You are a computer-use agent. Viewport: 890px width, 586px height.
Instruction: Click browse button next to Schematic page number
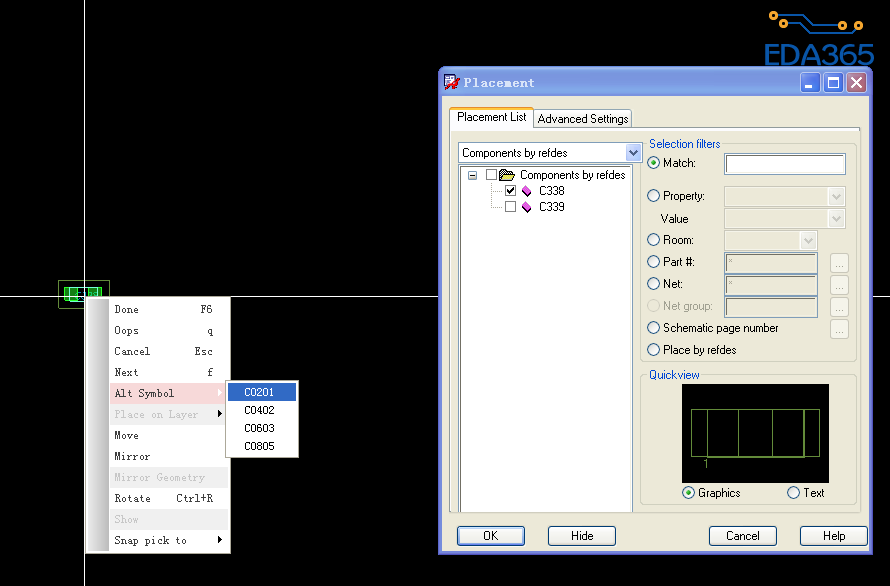tap(839, 329)
